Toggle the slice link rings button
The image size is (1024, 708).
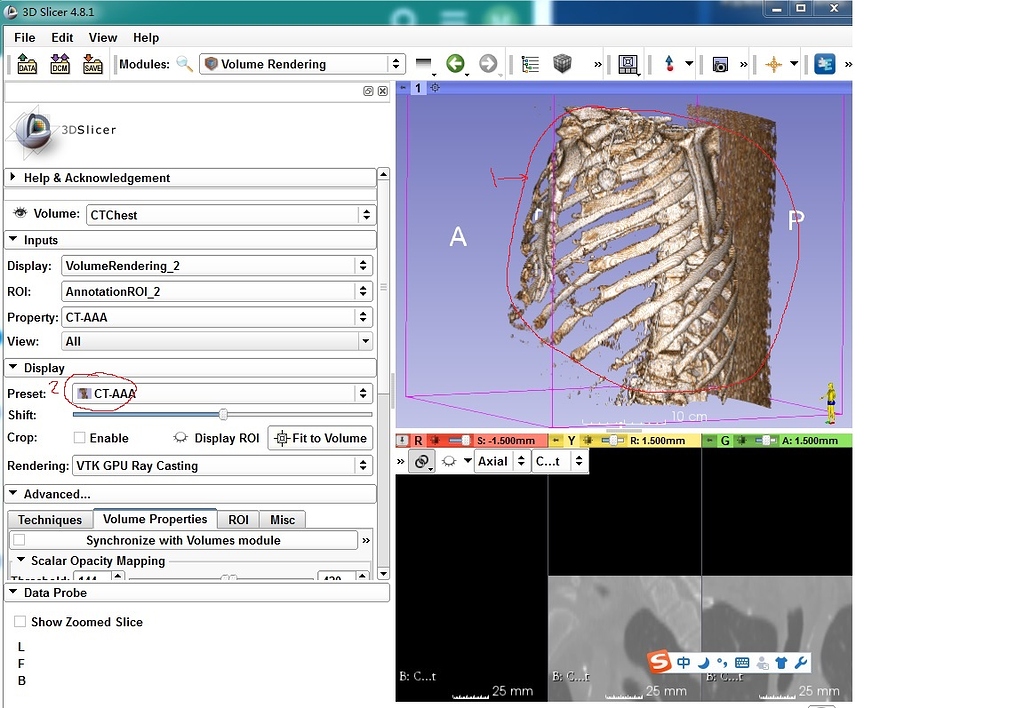pyautogui.click(x=422, y=462)
